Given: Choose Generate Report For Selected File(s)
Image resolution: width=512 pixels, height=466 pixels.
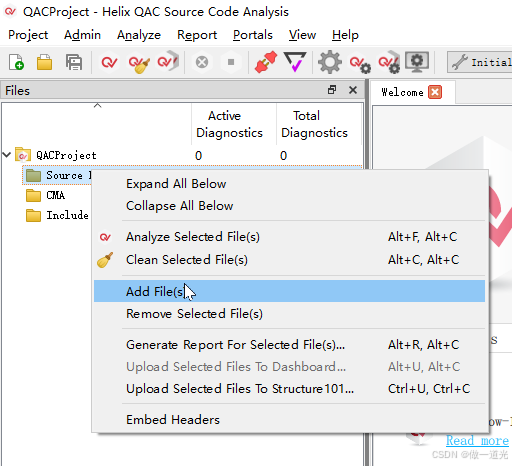Looking at the screenshot, I should (289, 345).
